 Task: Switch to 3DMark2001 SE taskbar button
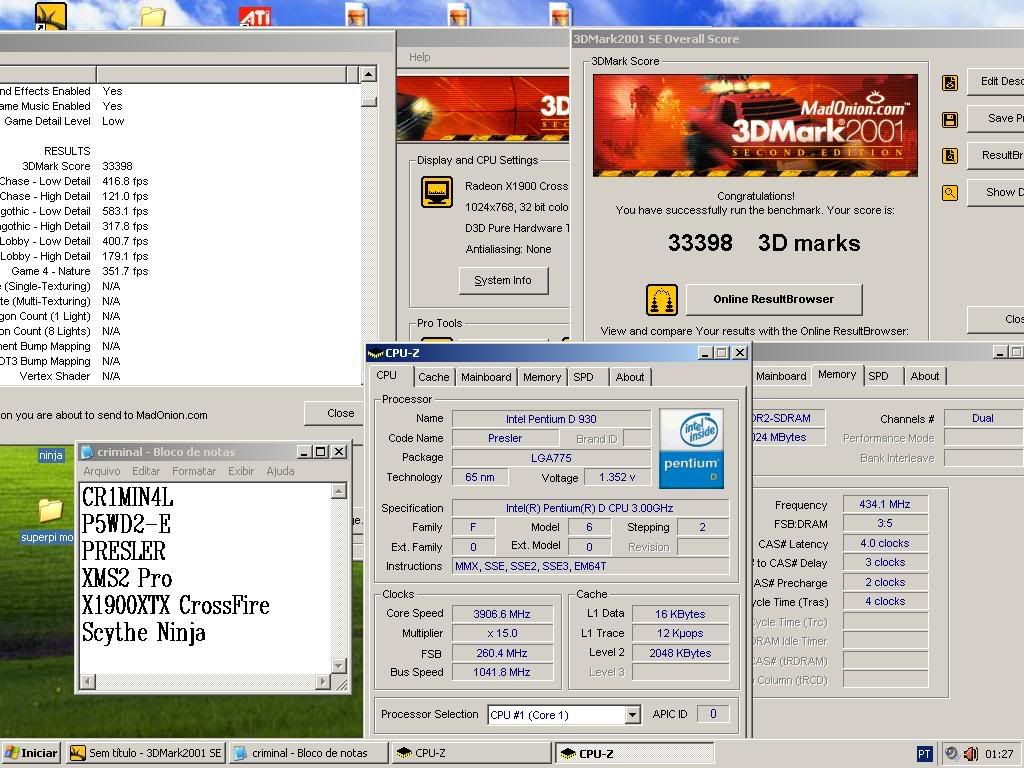[x=146, y=753]
